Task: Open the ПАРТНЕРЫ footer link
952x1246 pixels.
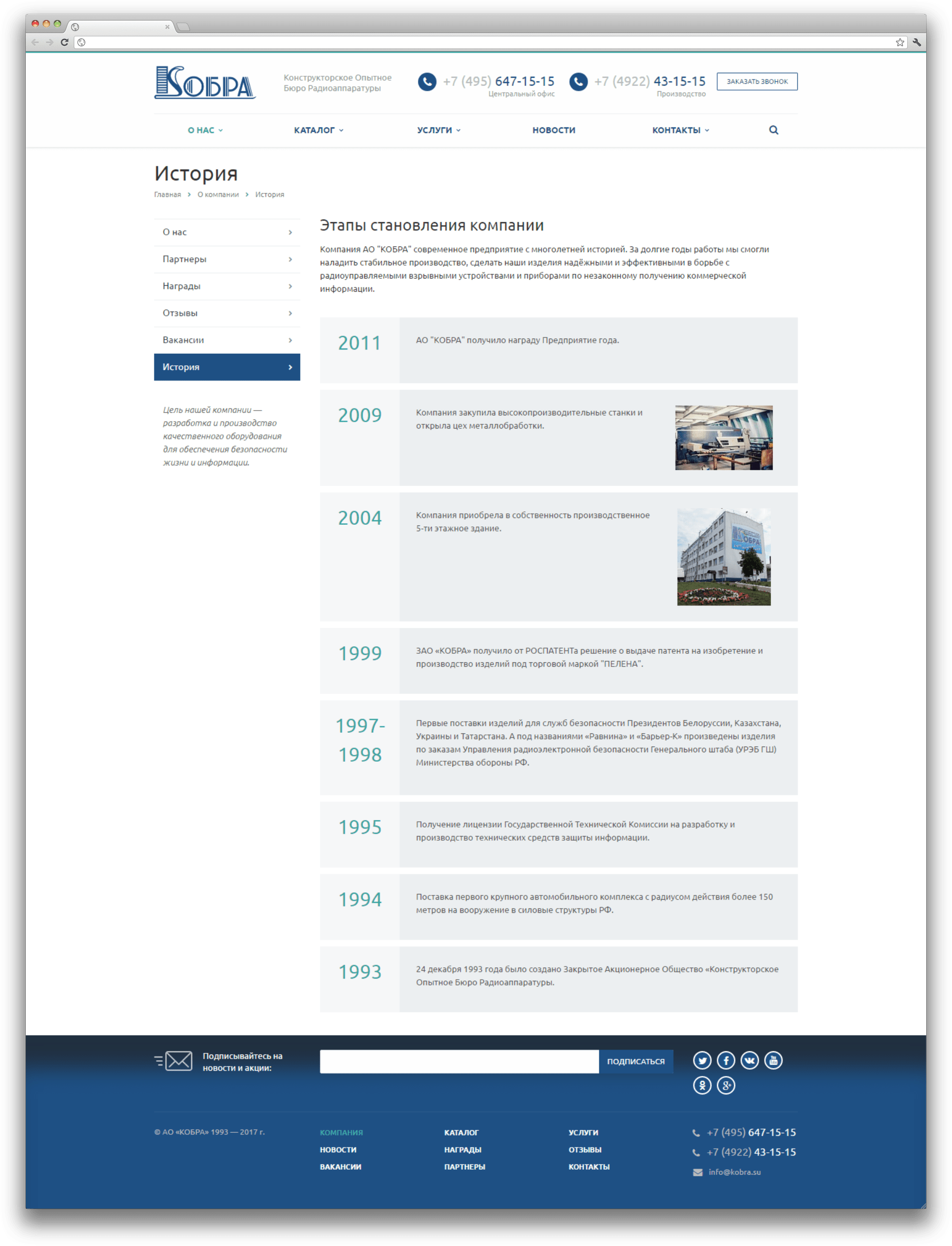Action: [464, 1167]
